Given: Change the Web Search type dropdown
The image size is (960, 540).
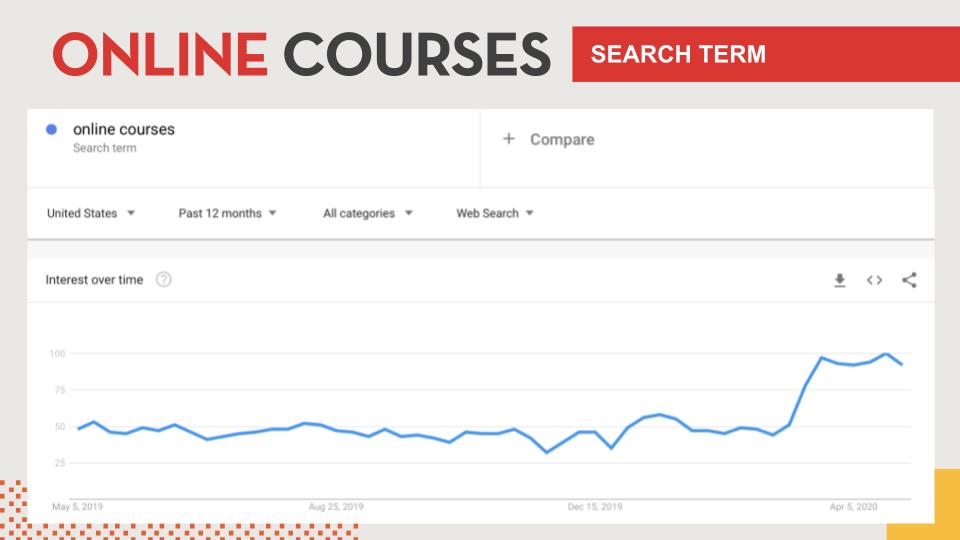Looking at the screenshot, I should click(x=495, y=213).
